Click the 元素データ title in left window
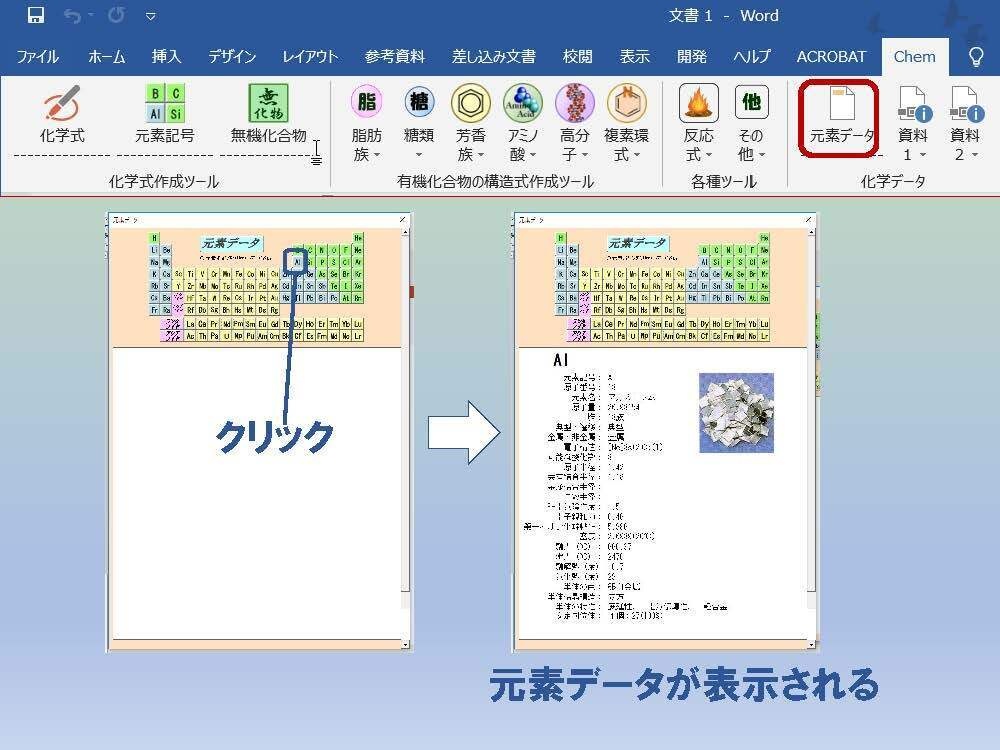Screen dimensions: 1000x750 (231, 243)
